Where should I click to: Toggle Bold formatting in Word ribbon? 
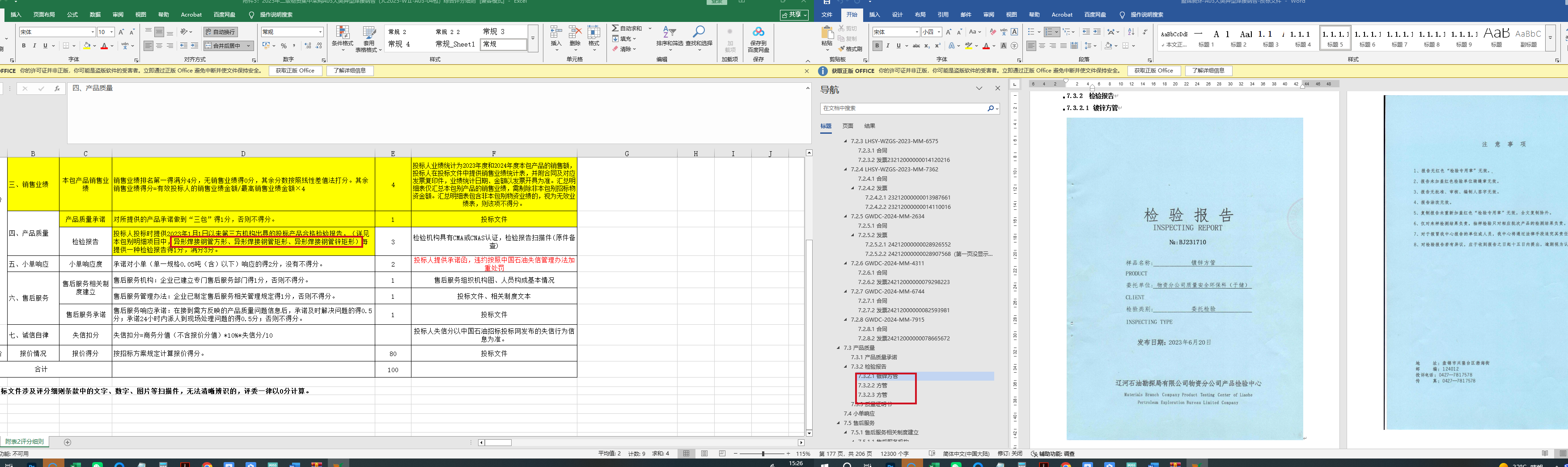(x=877, y=46)
